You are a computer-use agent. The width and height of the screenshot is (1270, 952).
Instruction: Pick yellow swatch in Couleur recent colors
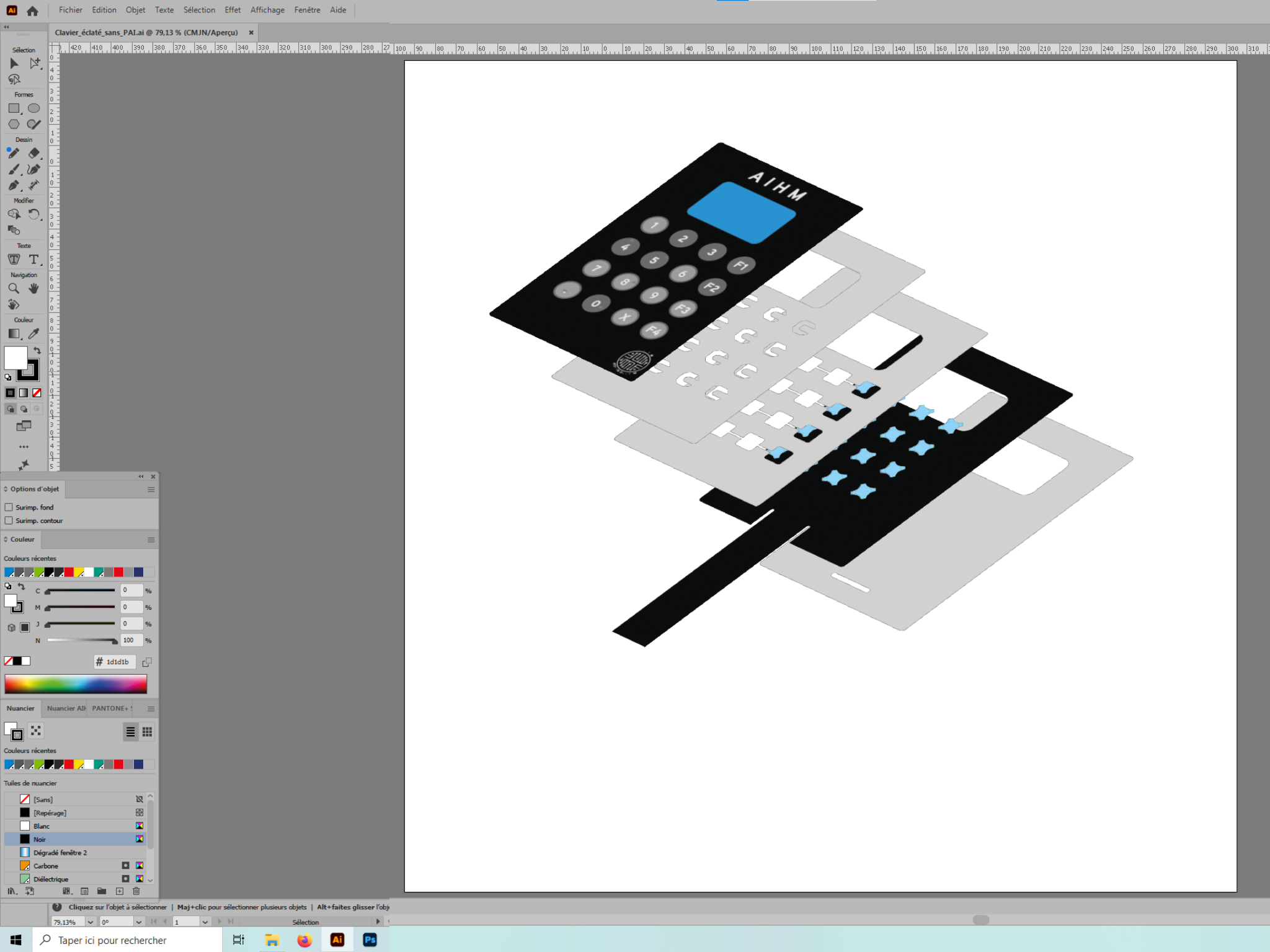point(79,572)
